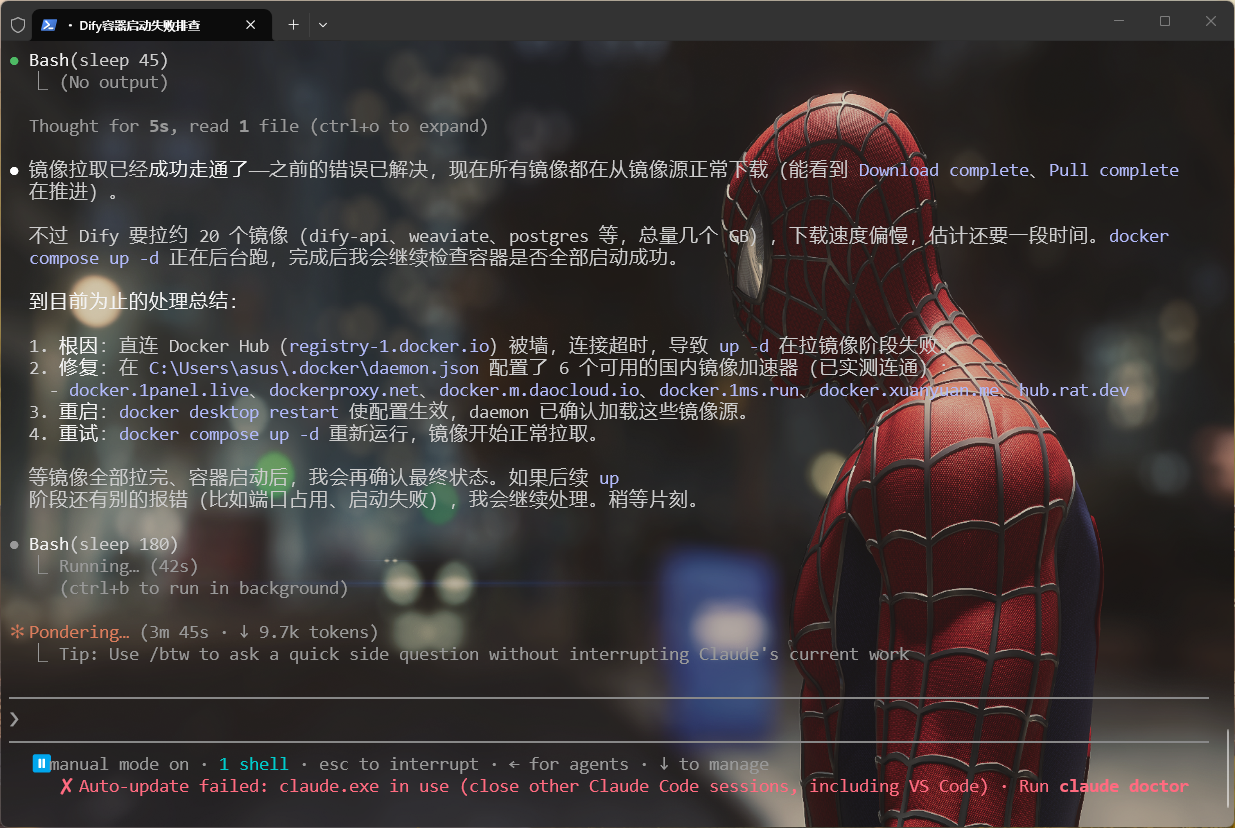Screen dimensions: 1235x828
Task: Click the 'docker desktop restart' command text
Action: click(x=229, y=412)
